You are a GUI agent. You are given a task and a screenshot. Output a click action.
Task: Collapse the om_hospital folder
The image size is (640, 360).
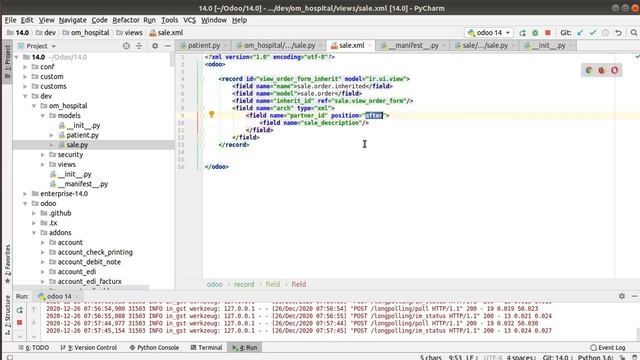coord(34,106)
